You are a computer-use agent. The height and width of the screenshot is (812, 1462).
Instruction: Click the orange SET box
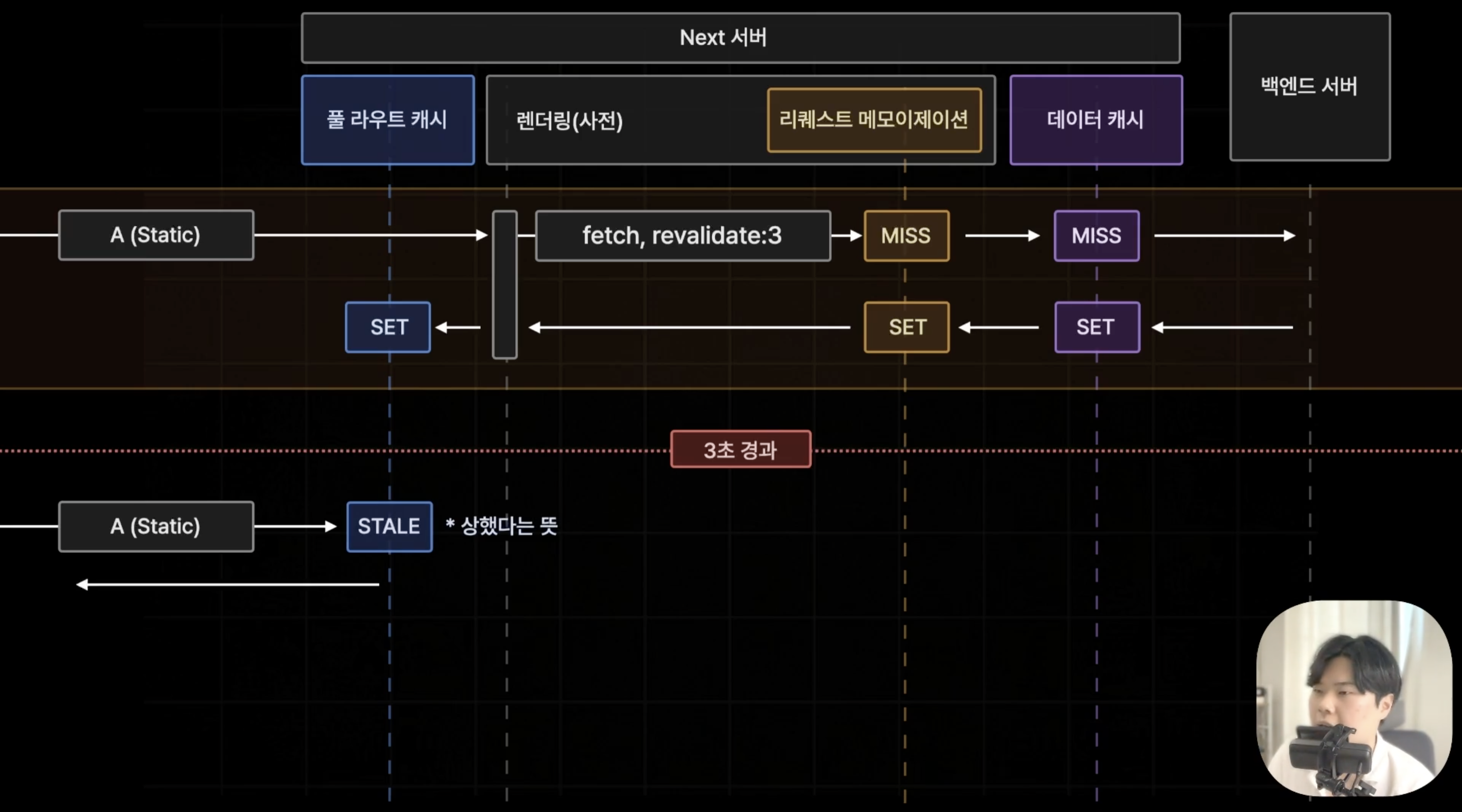tap(906, 327)
